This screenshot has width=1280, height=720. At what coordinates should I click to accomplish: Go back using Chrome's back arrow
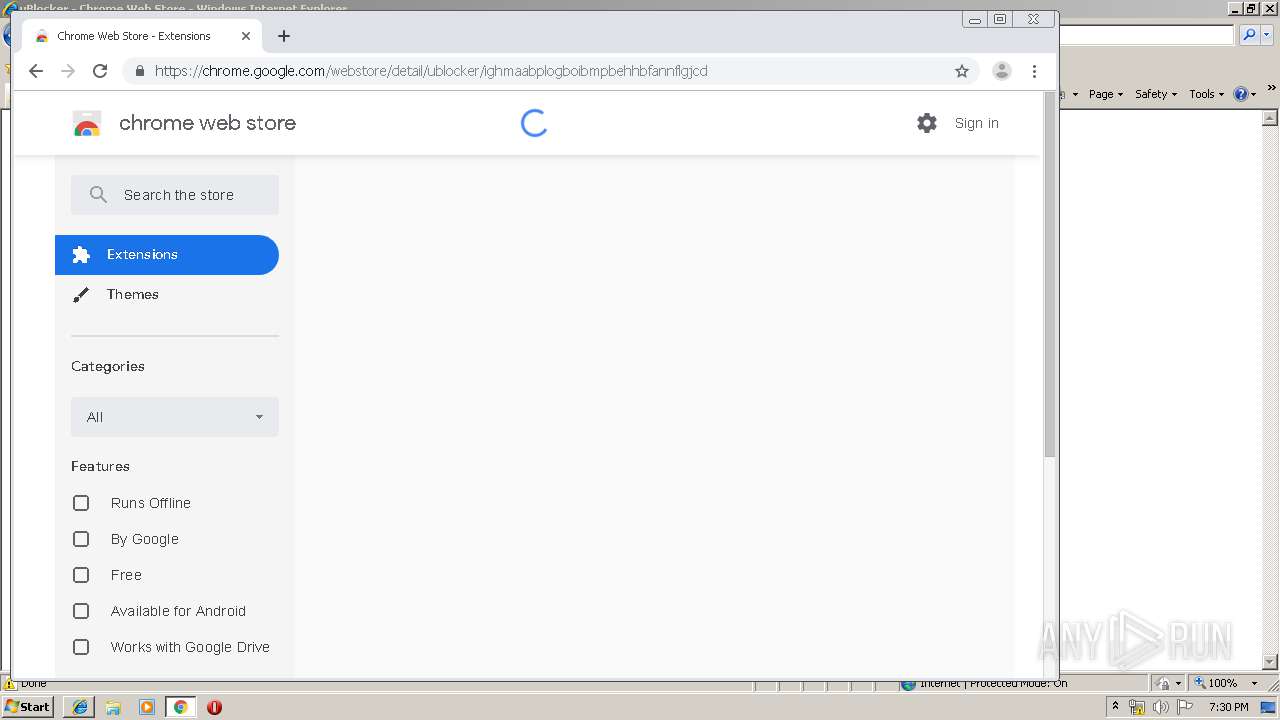36,71
